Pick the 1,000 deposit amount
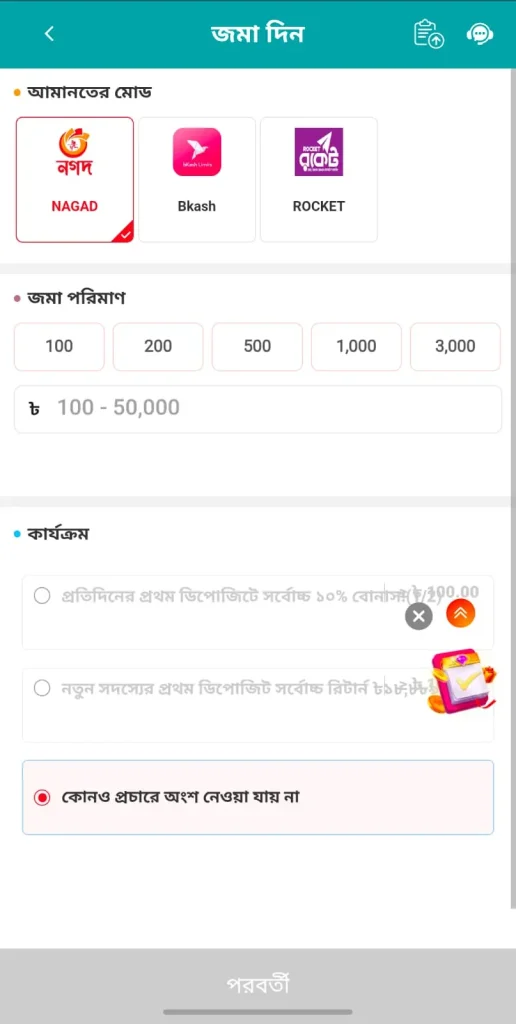Screen dimensions: 516x1024 coord(356,347)
